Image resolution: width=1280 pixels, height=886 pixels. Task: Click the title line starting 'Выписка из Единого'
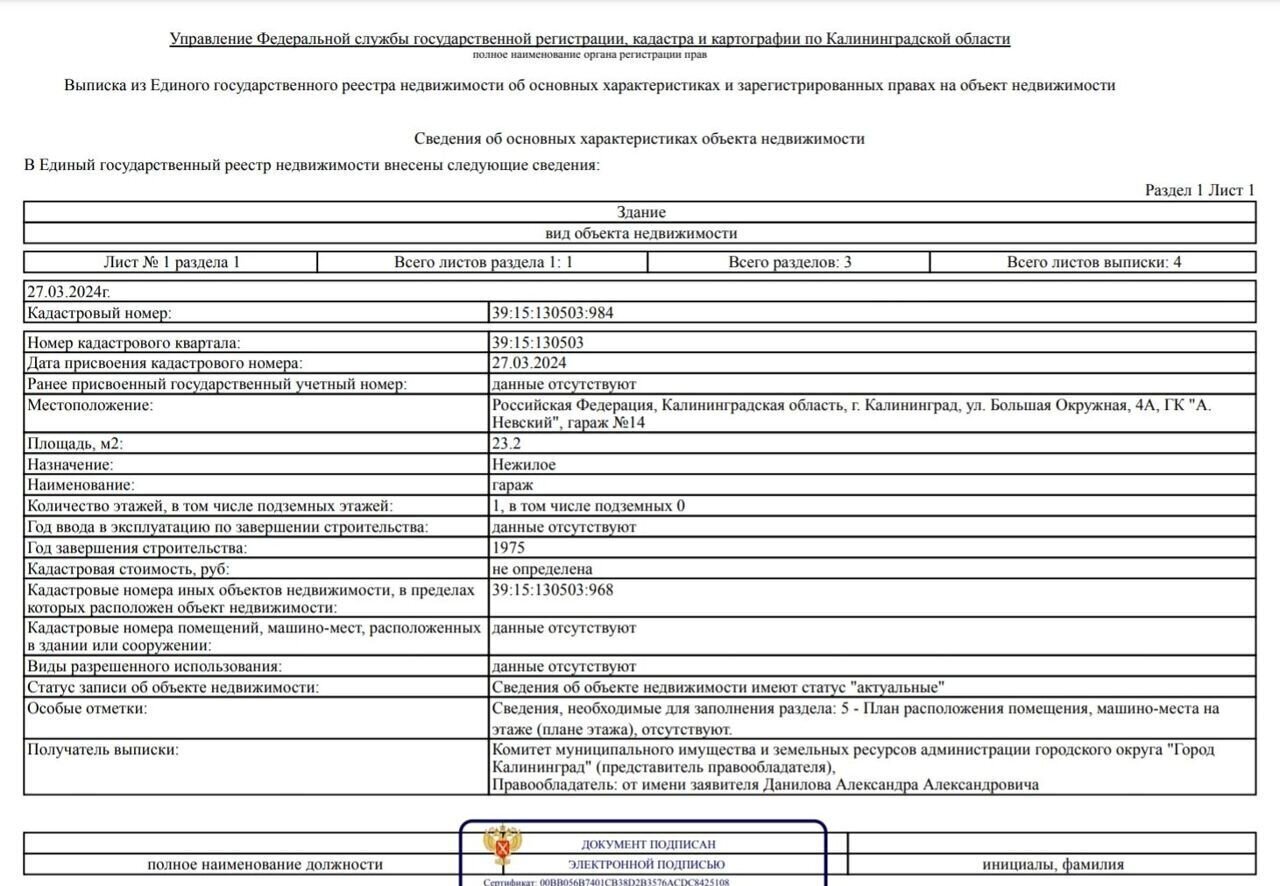pos(589,86)
